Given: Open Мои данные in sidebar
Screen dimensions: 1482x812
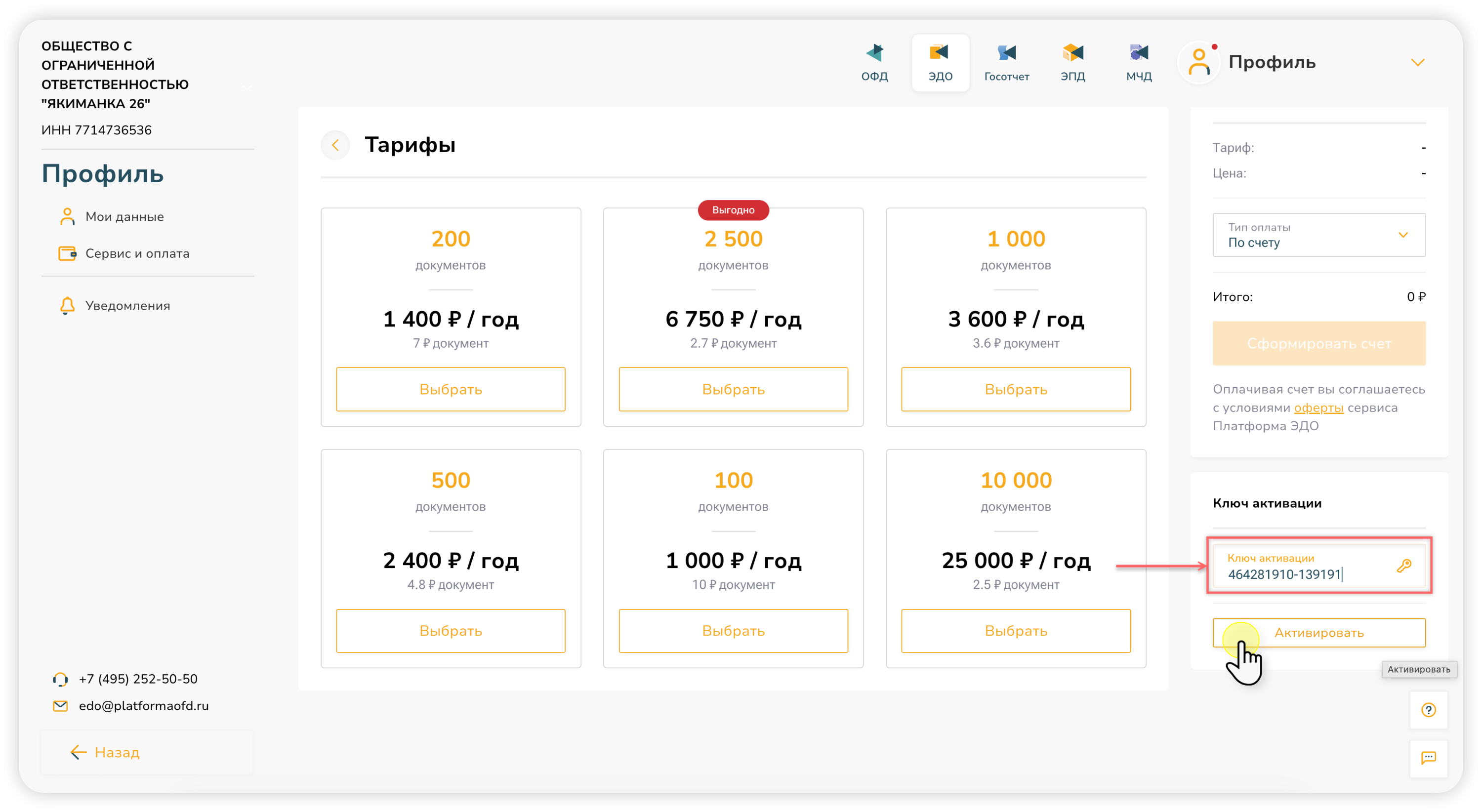Looking at the screenshot, I should (124, 217).
